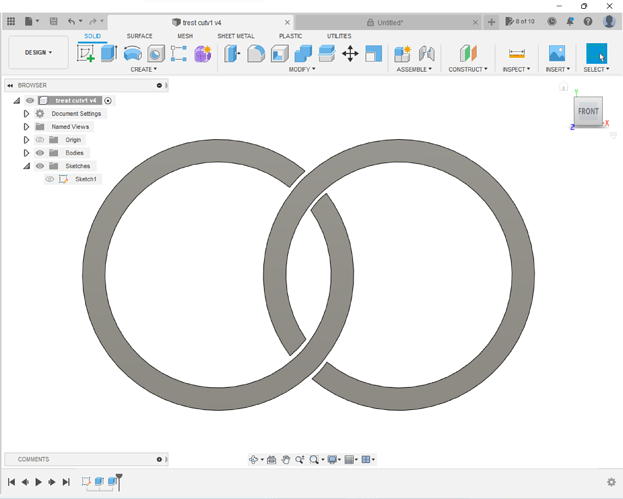This screenshot has width=623, height=499.
Task: Select the Fillet tool in Modify
Action: (256, 54)
